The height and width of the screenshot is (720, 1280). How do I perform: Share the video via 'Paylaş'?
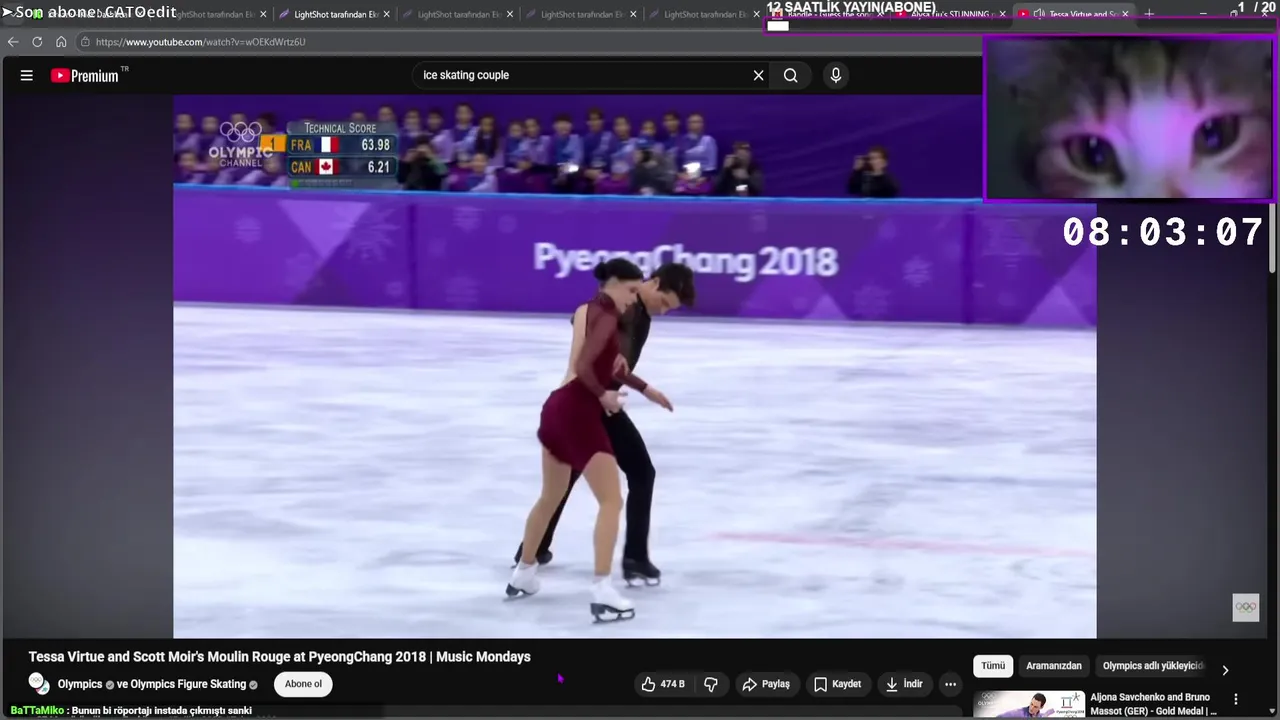tap(766, 684)
